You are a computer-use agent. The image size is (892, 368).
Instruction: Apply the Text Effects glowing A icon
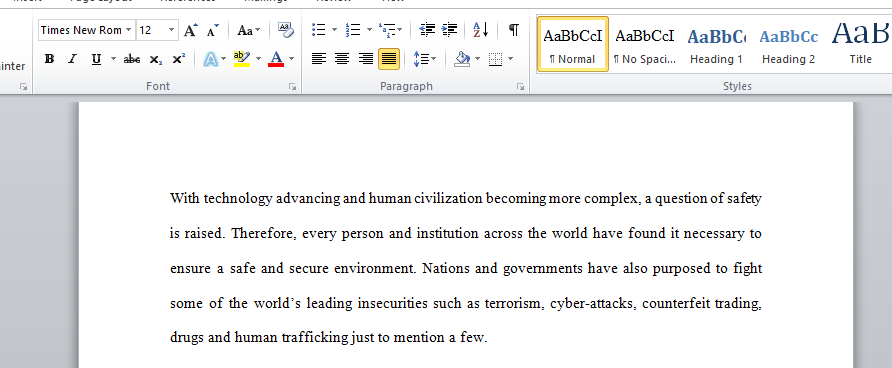point(210,59)
